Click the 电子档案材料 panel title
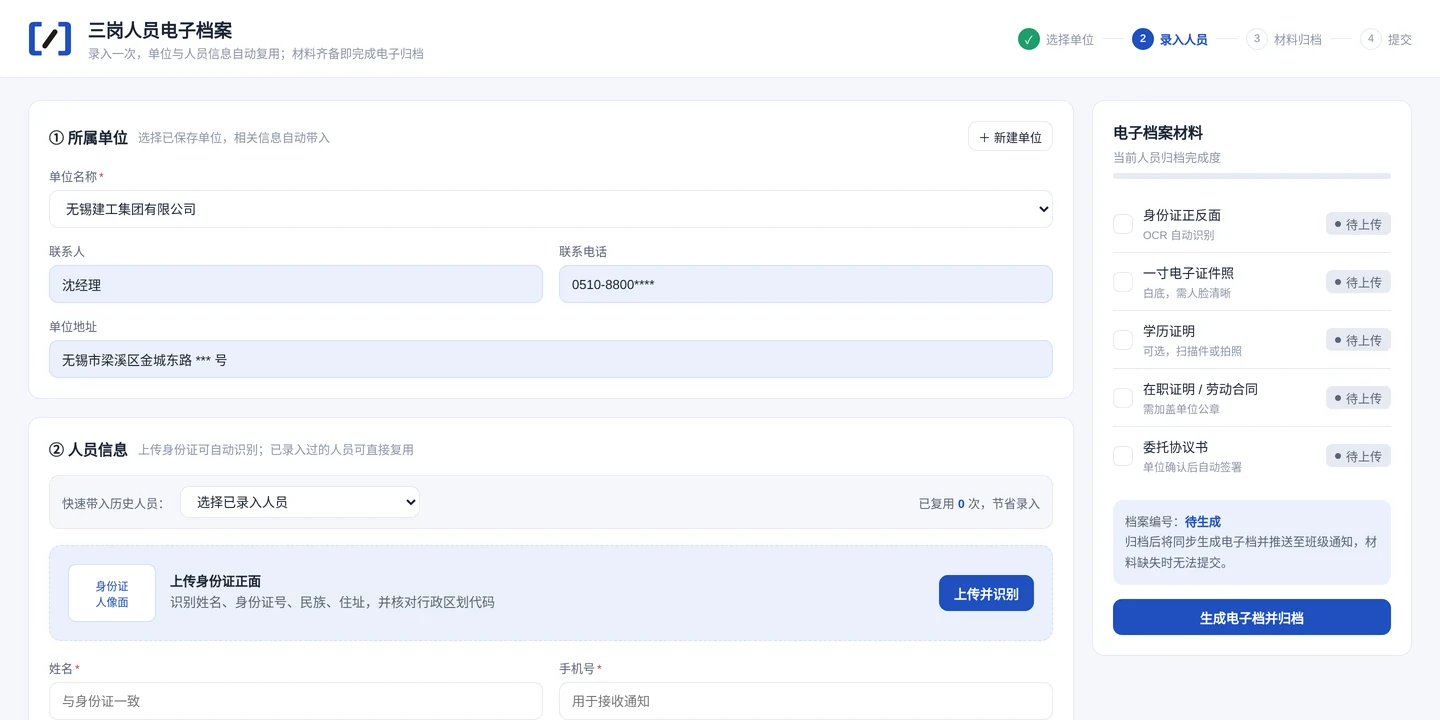The width and height of the screenshot is (1440, 720). (x=1158, y=132)
